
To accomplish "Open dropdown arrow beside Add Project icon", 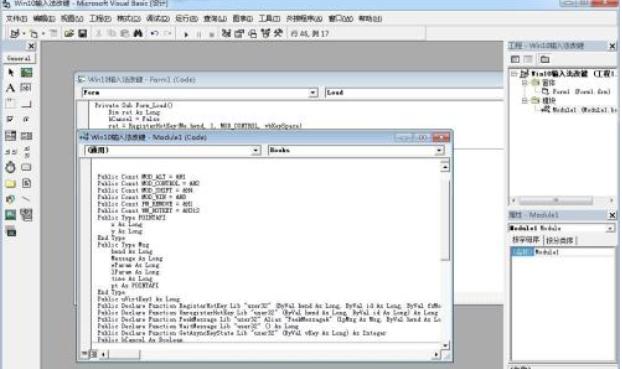I will tap(23, 34).
